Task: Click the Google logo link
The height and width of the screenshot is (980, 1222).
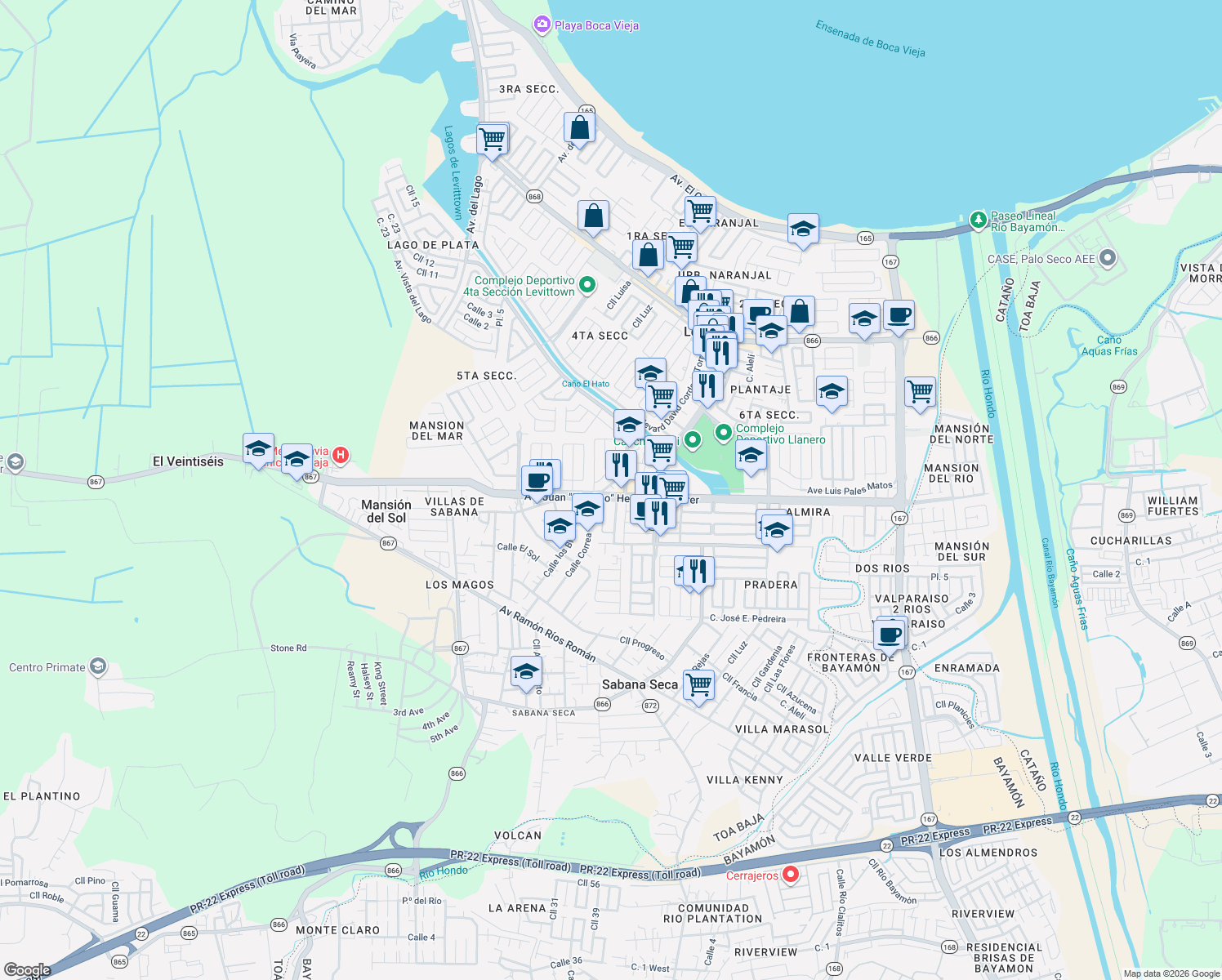Action: [28, 971]
